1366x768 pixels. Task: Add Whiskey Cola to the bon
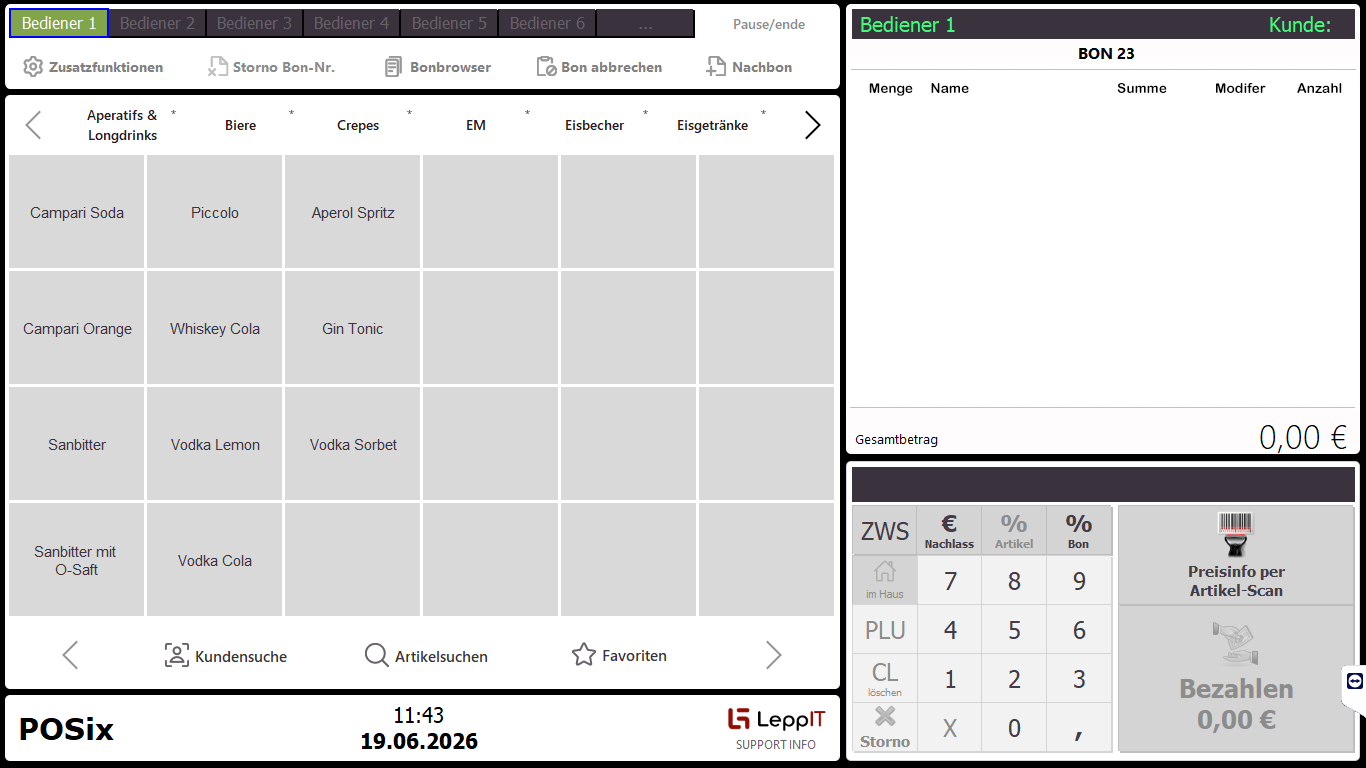pos(215,328)
